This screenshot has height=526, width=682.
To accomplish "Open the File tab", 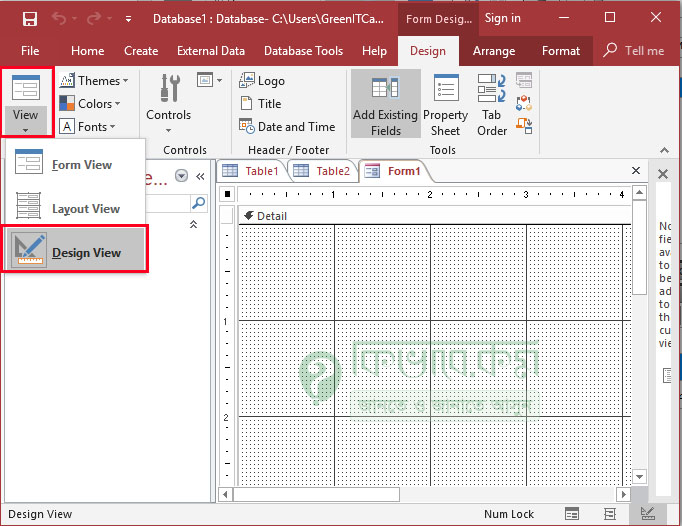I will pos(30,51).
